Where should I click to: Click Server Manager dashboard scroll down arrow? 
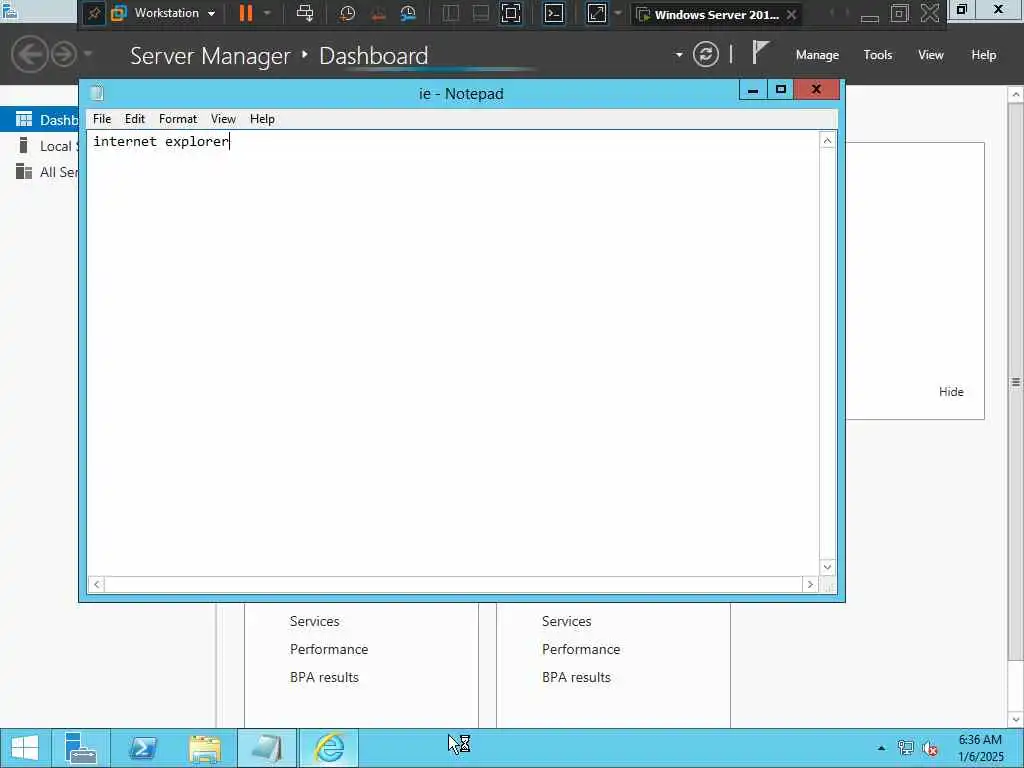point(1016,720)
